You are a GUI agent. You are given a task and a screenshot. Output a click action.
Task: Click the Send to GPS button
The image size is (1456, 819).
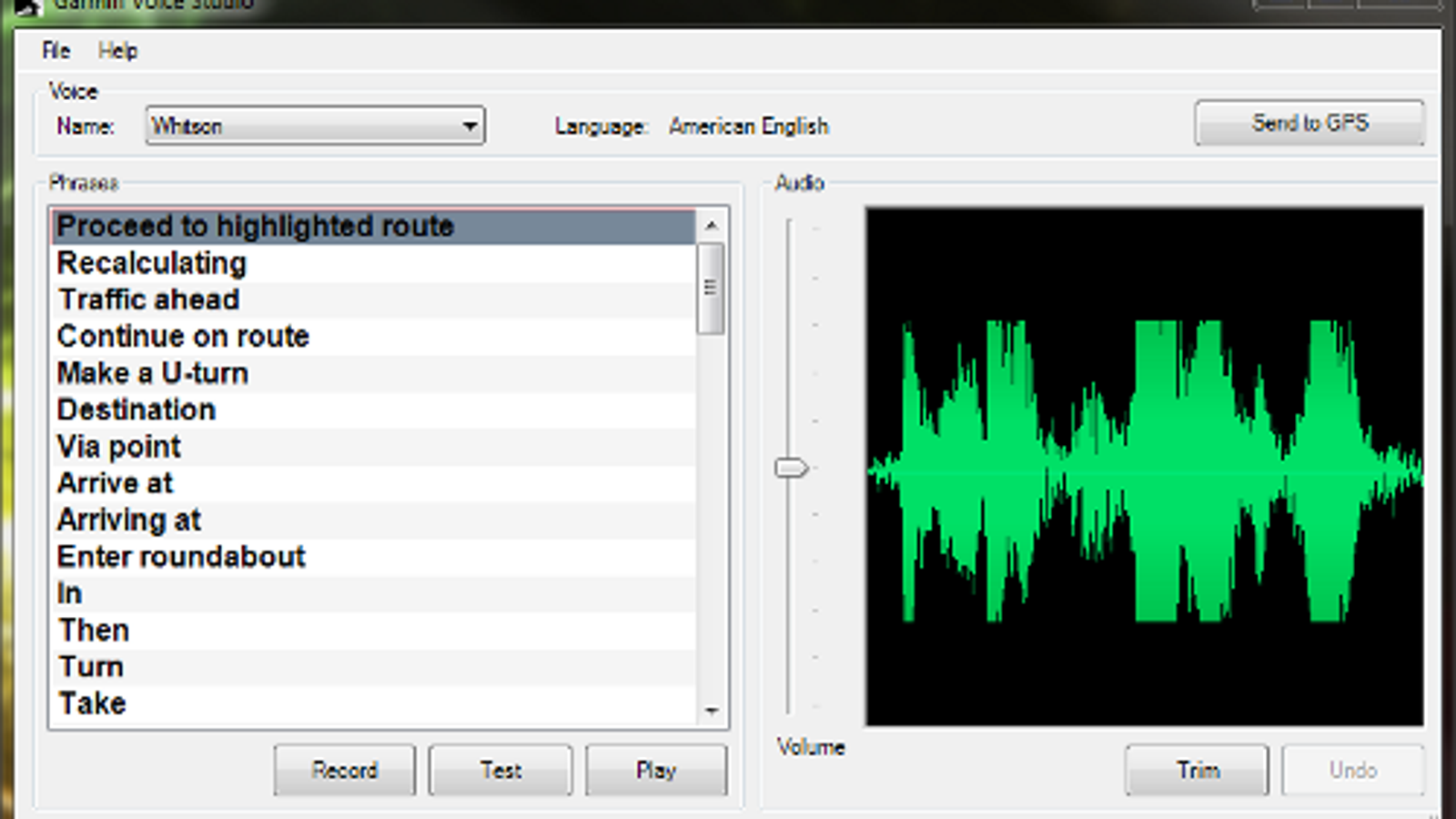coord(1309,123)
